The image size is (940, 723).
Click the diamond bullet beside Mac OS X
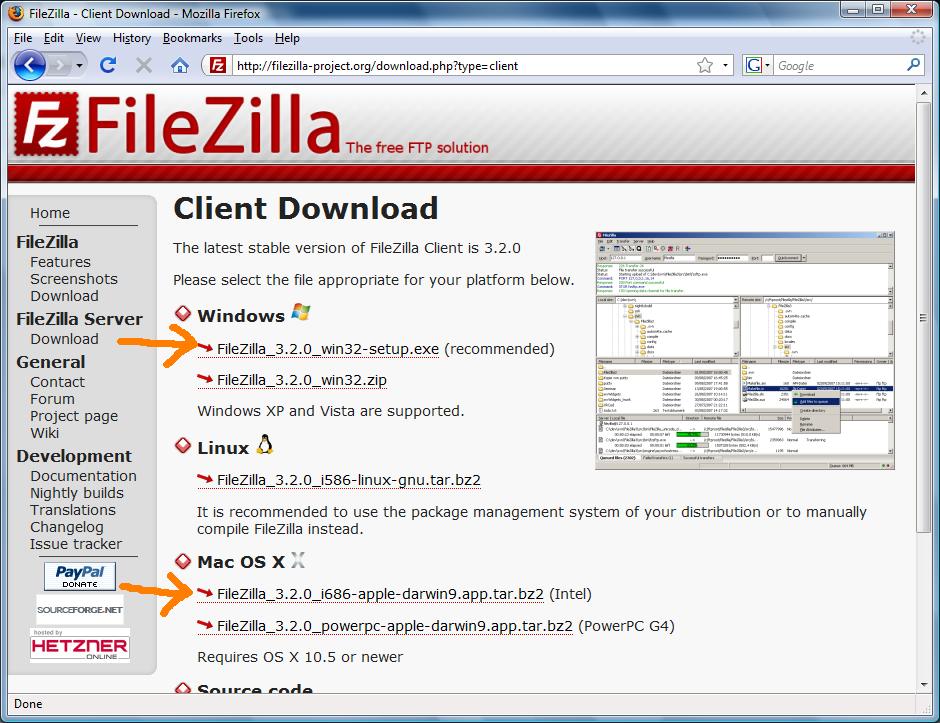183,561
